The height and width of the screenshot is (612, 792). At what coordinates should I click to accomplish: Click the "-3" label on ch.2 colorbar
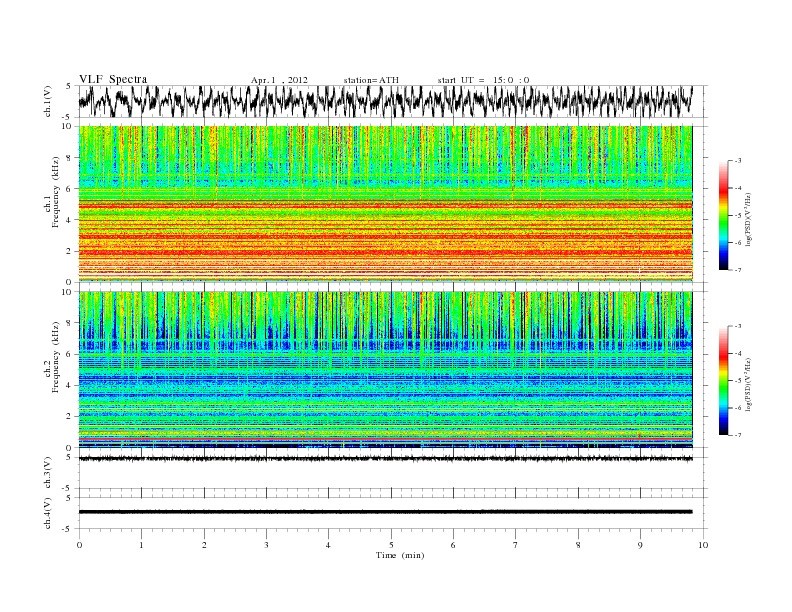(x=737, y=326)
